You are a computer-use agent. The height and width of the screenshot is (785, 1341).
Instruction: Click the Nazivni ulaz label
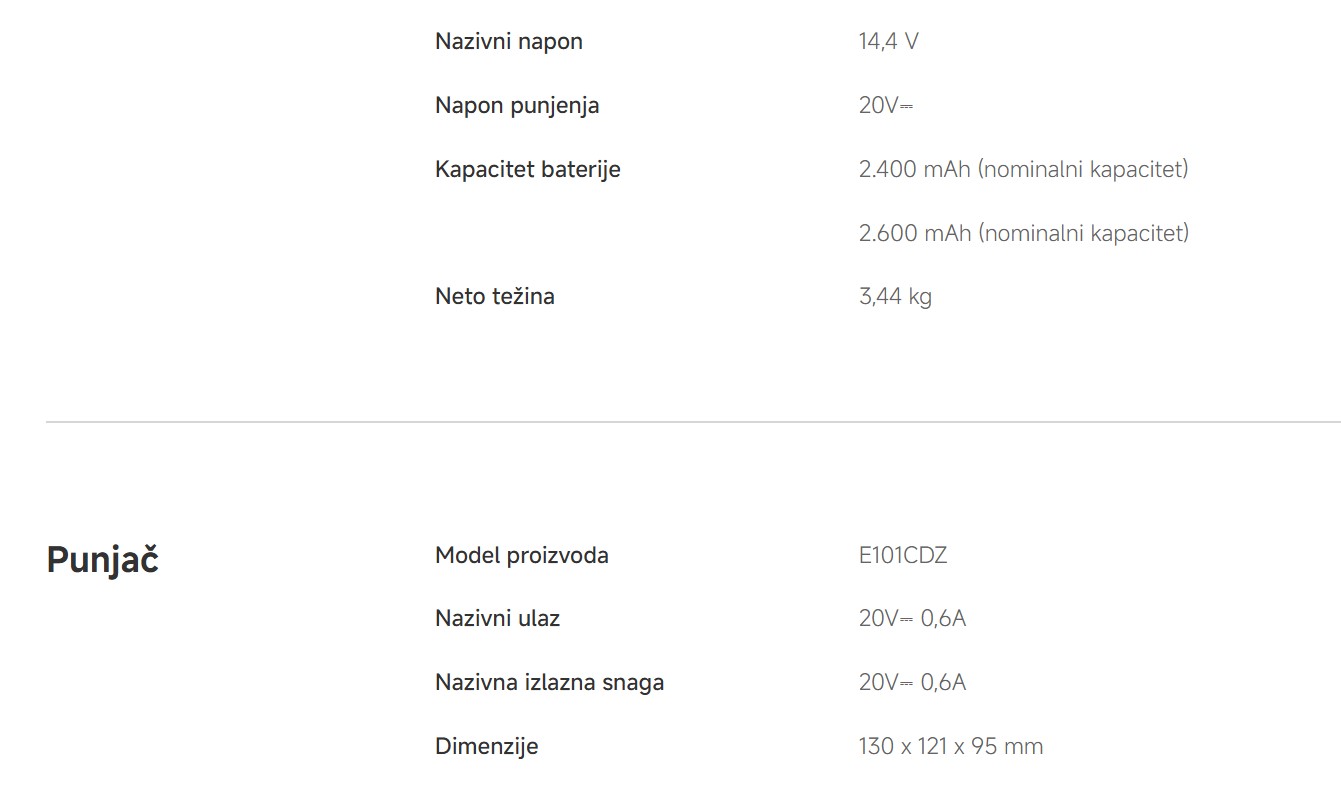[x=497, y=619]
